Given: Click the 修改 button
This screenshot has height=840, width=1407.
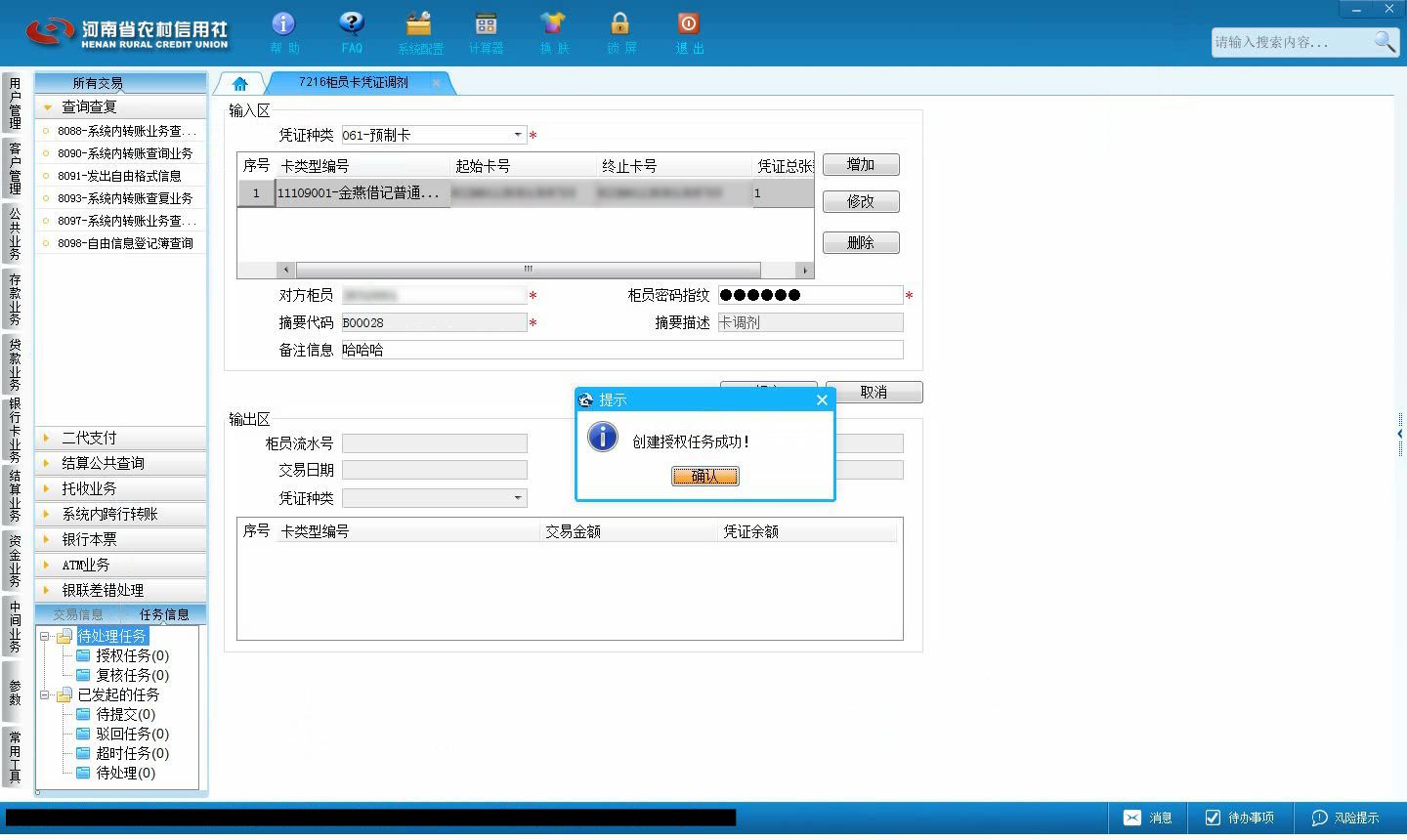Looking at the screenshot, I should tap(861, 201).
